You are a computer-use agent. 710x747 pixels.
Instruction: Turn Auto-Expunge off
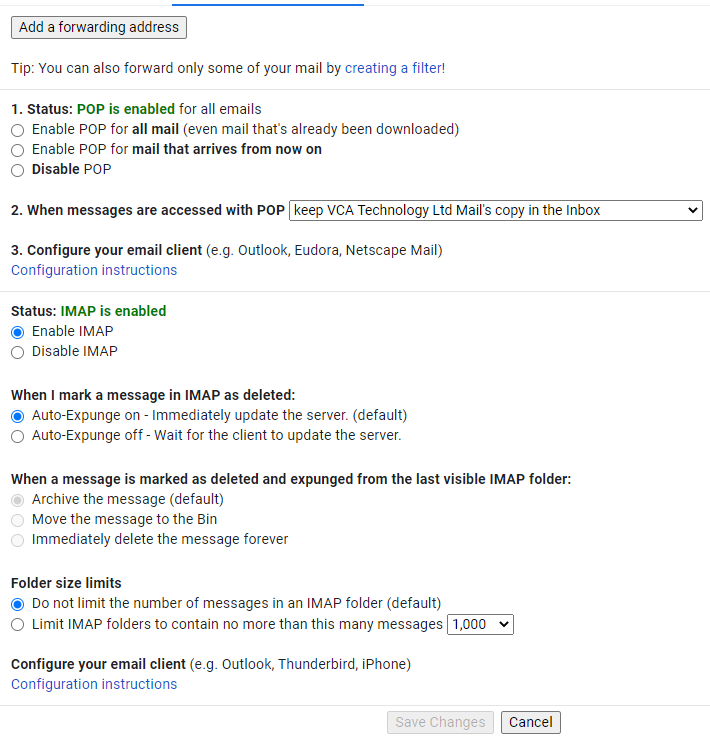(x=18, y=436)
